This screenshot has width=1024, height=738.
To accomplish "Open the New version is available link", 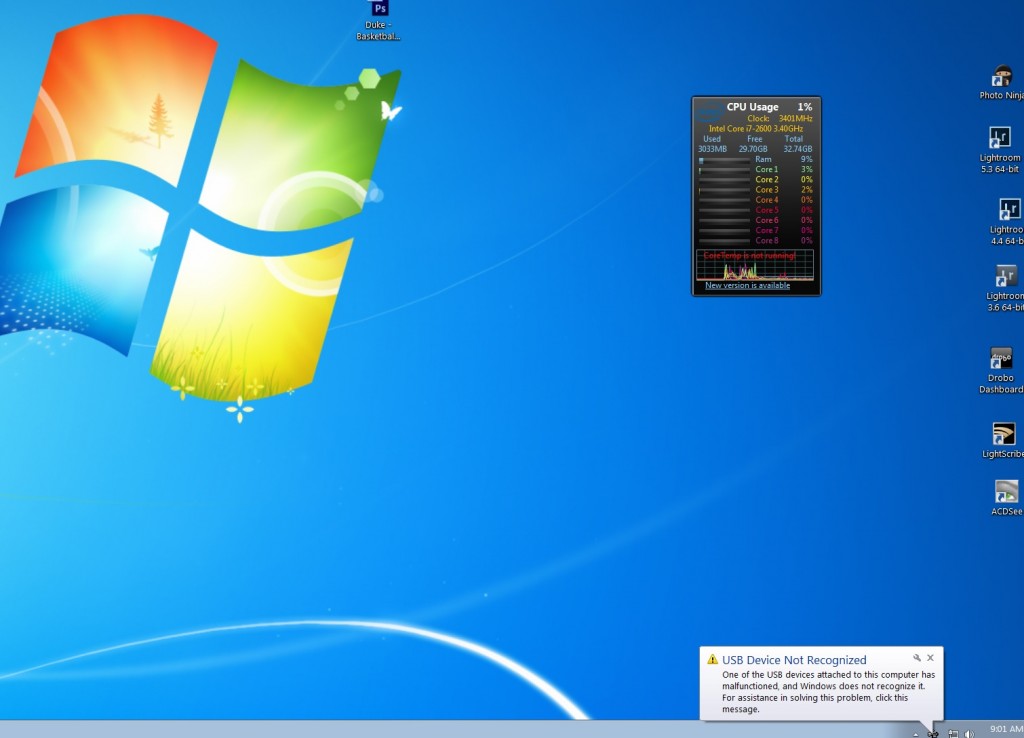I will [x=747, y=285].
